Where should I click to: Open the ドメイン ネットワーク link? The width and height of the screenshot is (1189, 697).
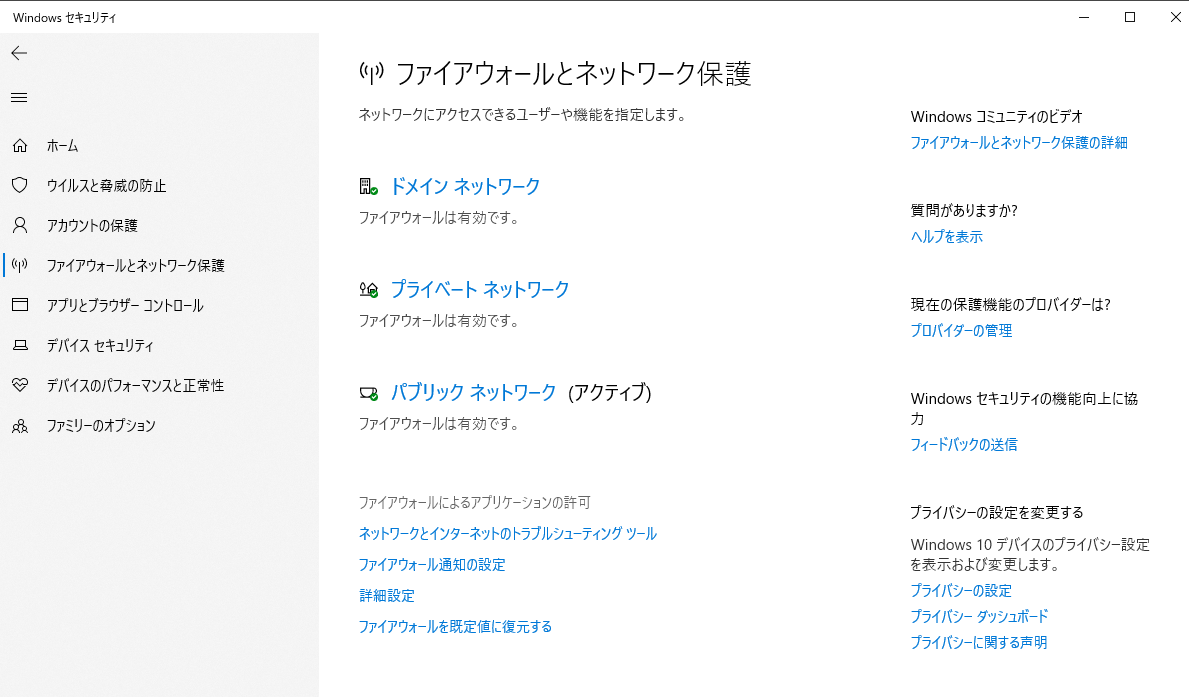(x=465, y=187)
